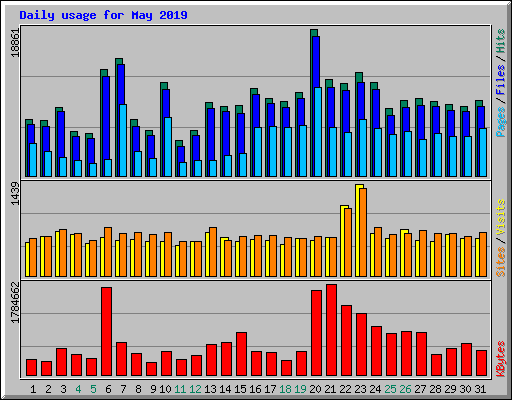Click the red KBytes bar for day 24
This screenshot has width=512, height=400.
point(377,351)
